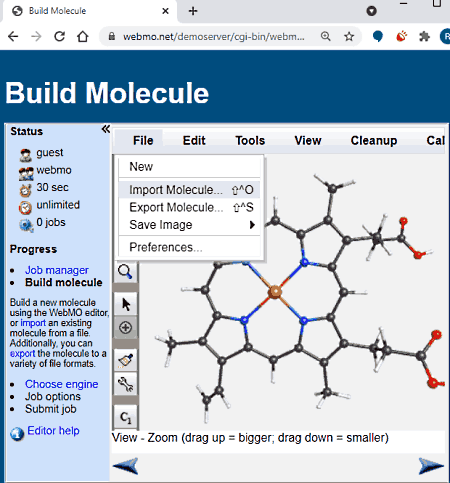Open the Editor help link
450x483 pixels.
pos(53,431)
